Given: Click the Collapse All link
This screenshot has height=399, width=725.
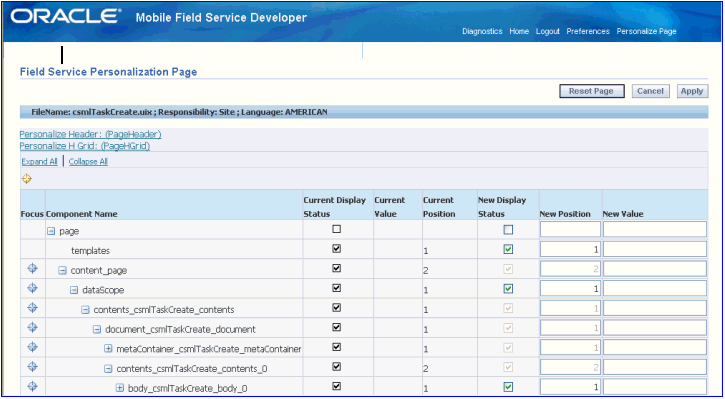Looking at the screenshot, I should pos(88,162).
